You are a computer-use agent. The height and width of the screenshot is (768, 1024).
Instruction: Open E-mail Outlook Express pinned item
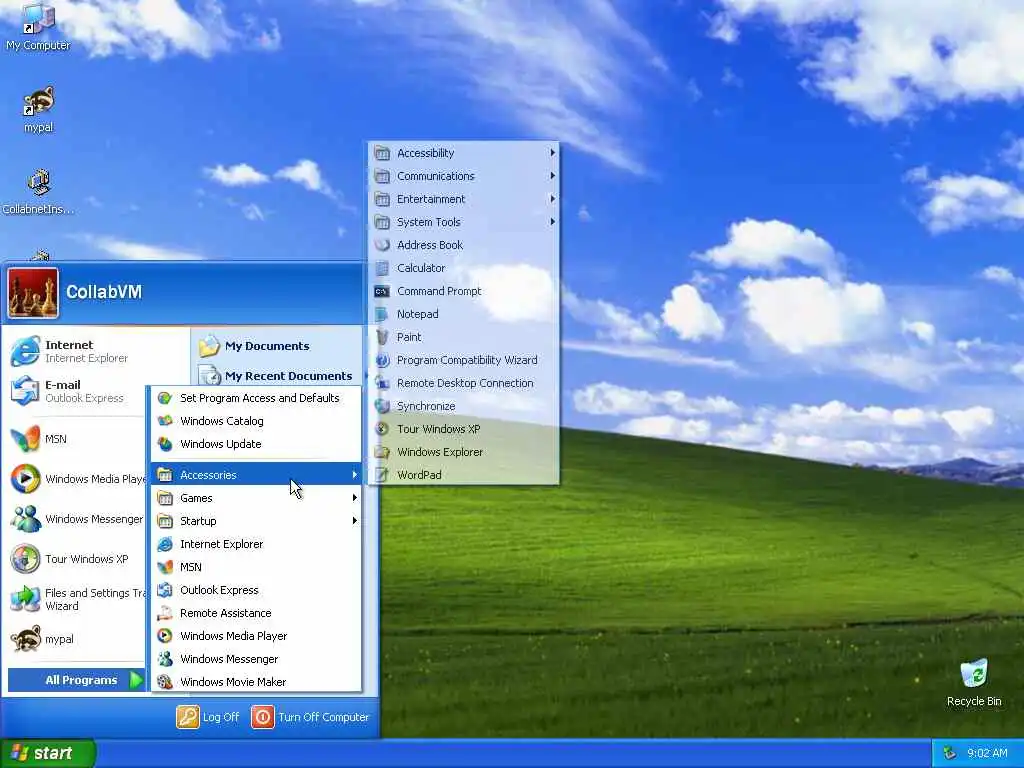tap(77, 391)
